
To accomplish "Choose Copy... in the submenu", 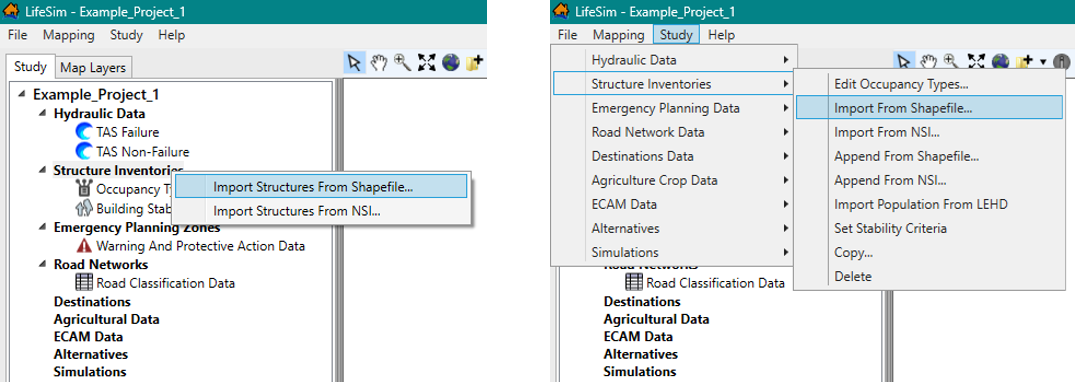I will 929,252.
